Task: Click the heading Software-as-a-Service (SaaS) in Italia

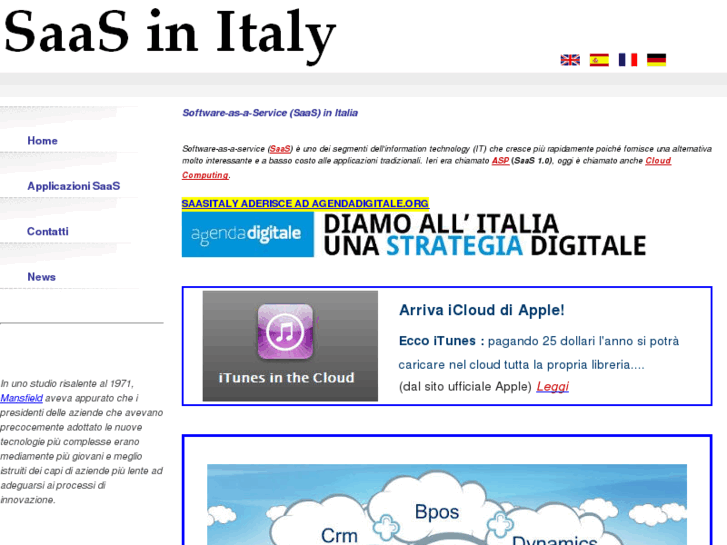Action: (x=270, y=113)
